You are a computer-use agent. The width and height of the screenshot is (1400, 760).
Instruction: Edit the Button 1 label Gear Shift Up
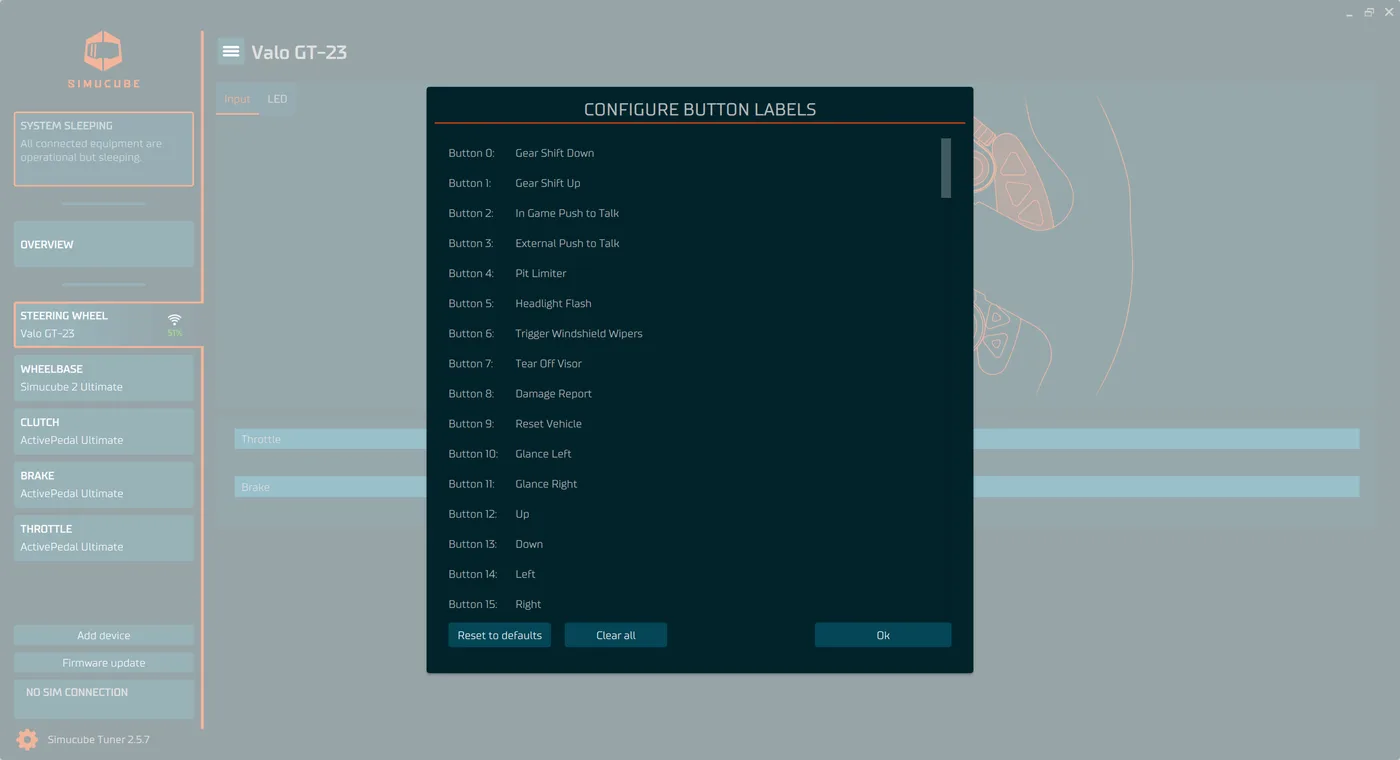(548, 183)
